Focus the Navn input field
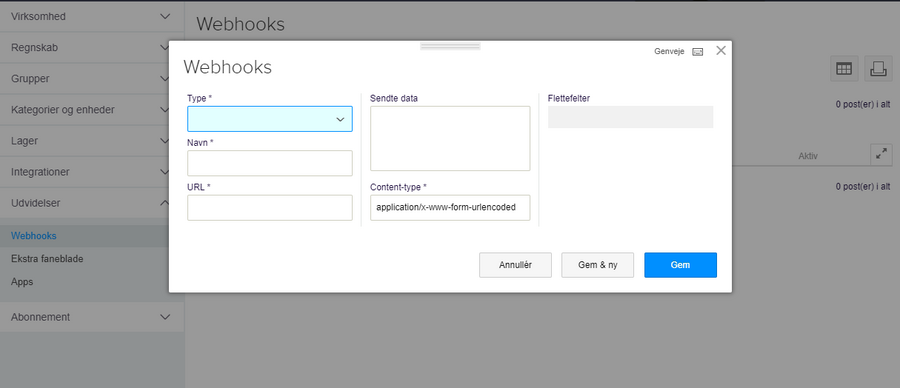 pos(270,163)
